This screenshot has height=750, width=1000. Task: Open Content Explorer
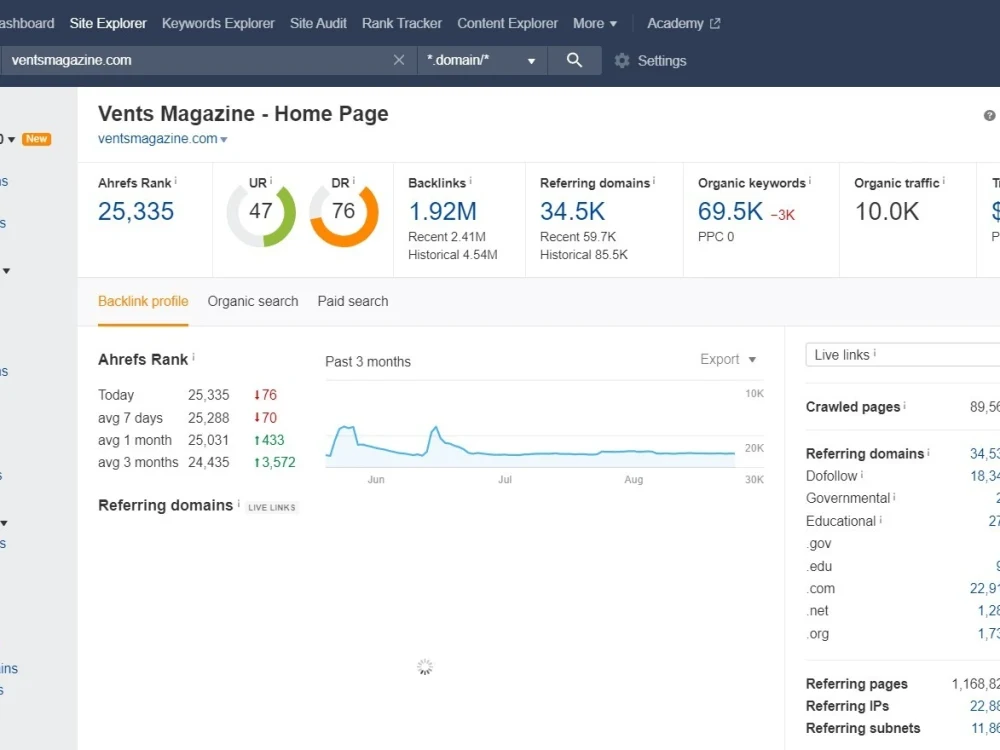[x=508, y=24]
